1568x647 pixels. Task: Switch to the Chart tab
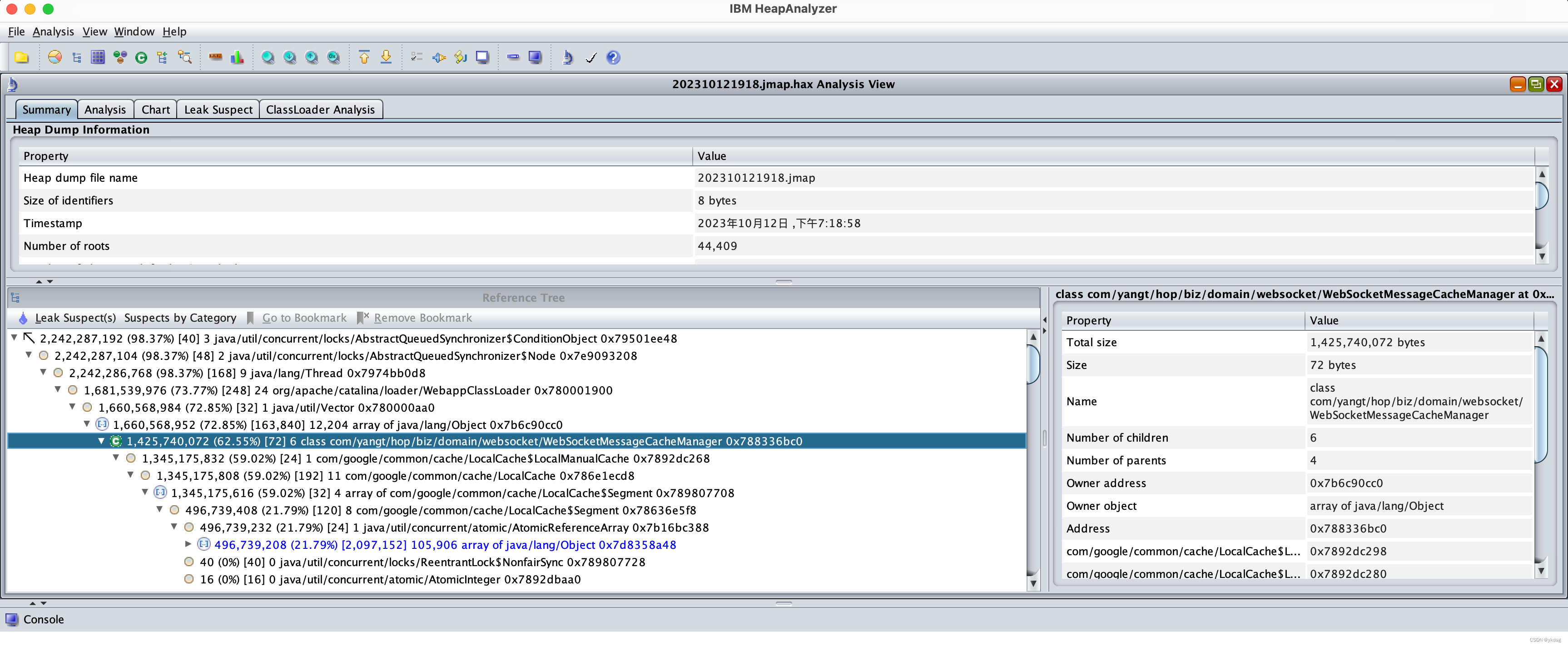pos(156,109)
